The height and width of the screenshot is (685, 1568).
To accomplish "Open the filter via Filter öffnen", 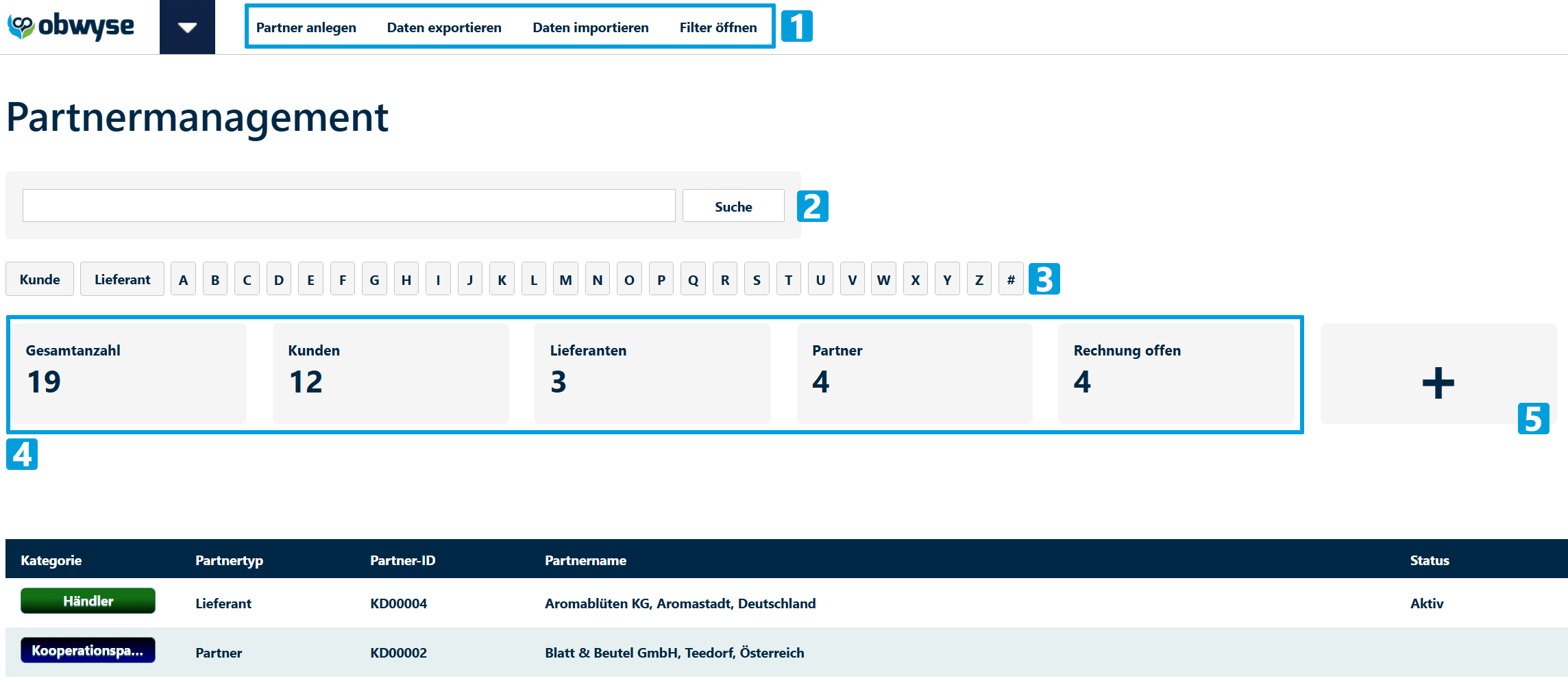I will [718, 28].
